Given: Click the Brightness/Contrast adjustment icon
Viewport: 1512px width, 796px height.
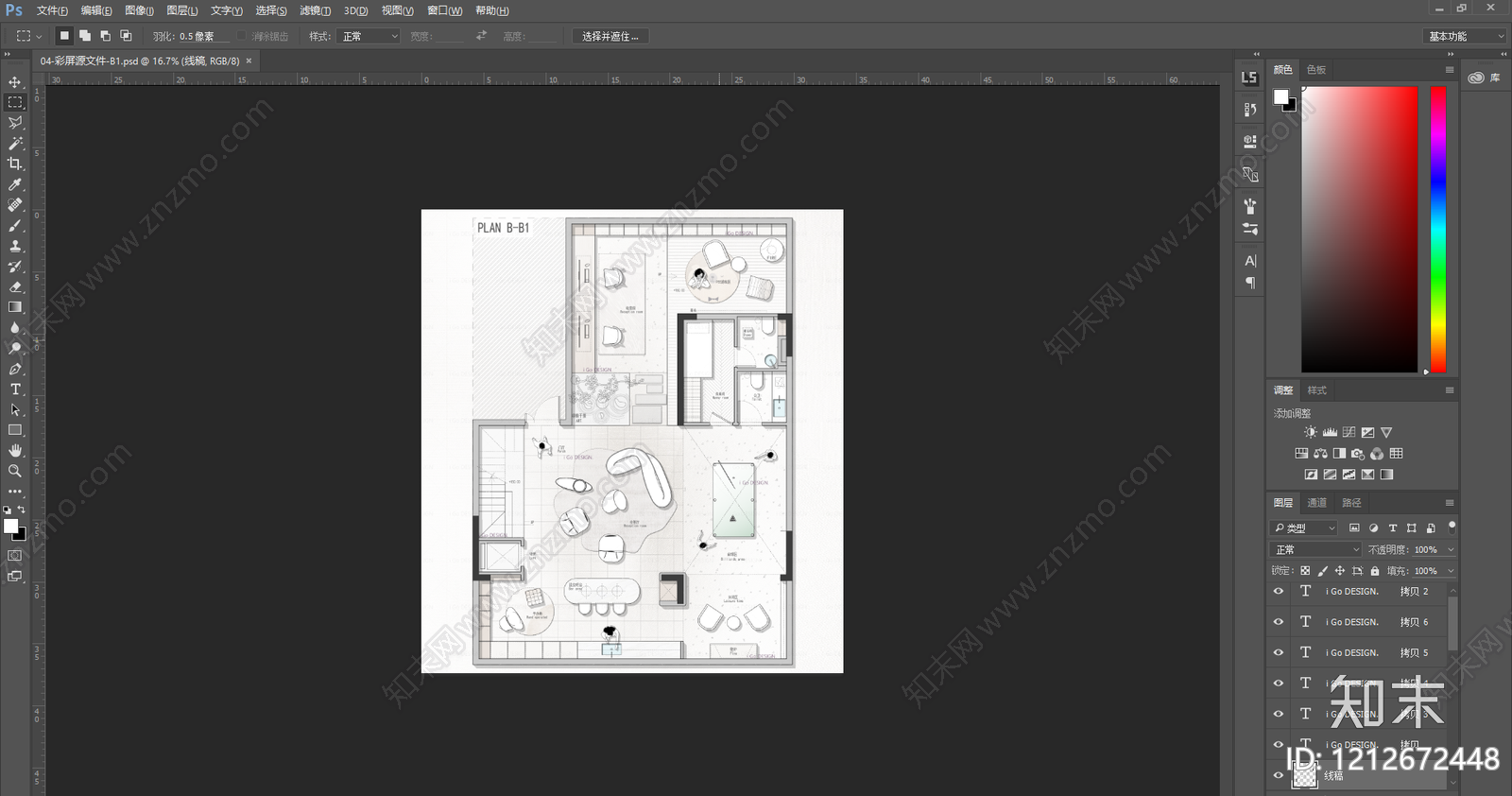Looking at the screenshot, I should click(x=1311, y=432).
